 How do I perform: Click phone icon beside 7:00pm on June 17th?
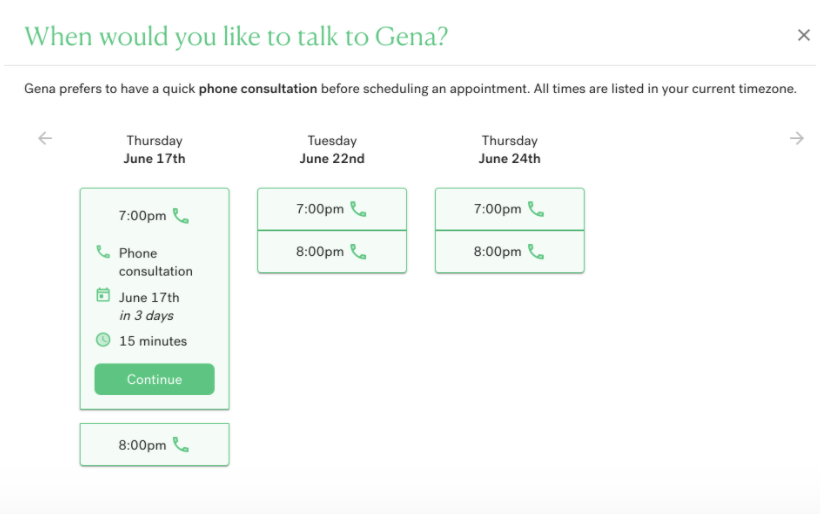tap(180, 215)
